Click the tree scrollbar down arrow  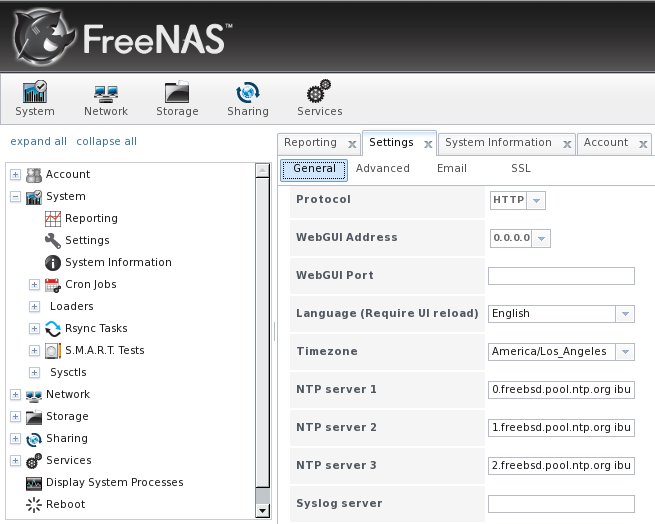coord(262,510)
